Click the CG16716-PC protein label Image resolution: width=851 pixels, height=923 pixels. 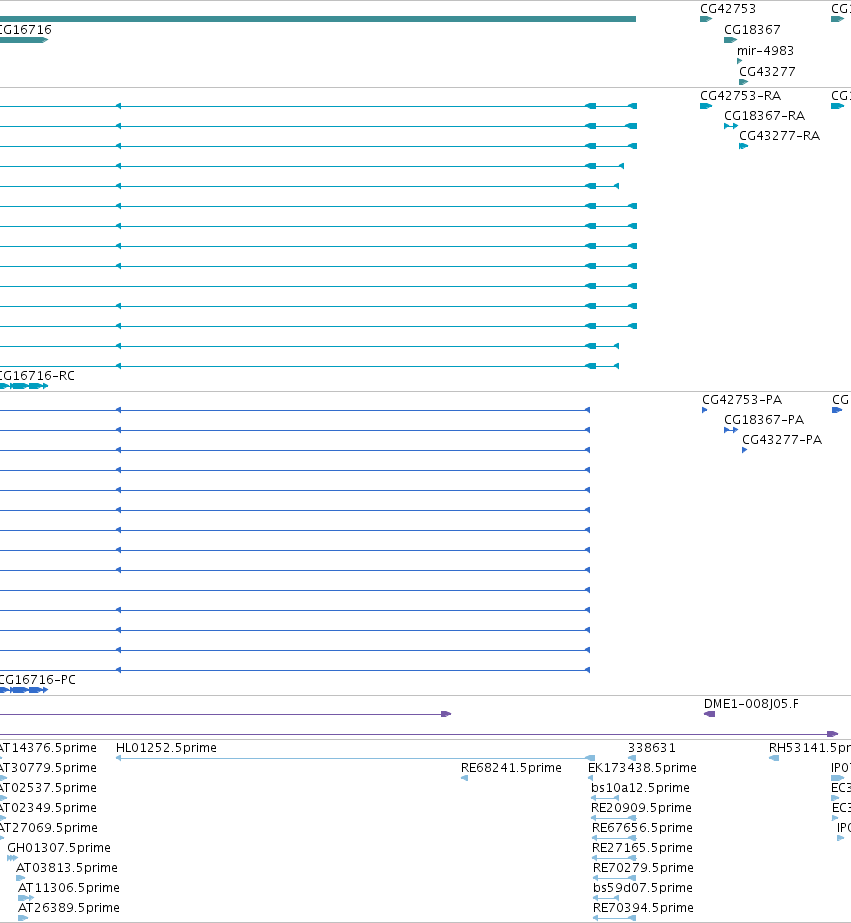click(x=37, y=680)
